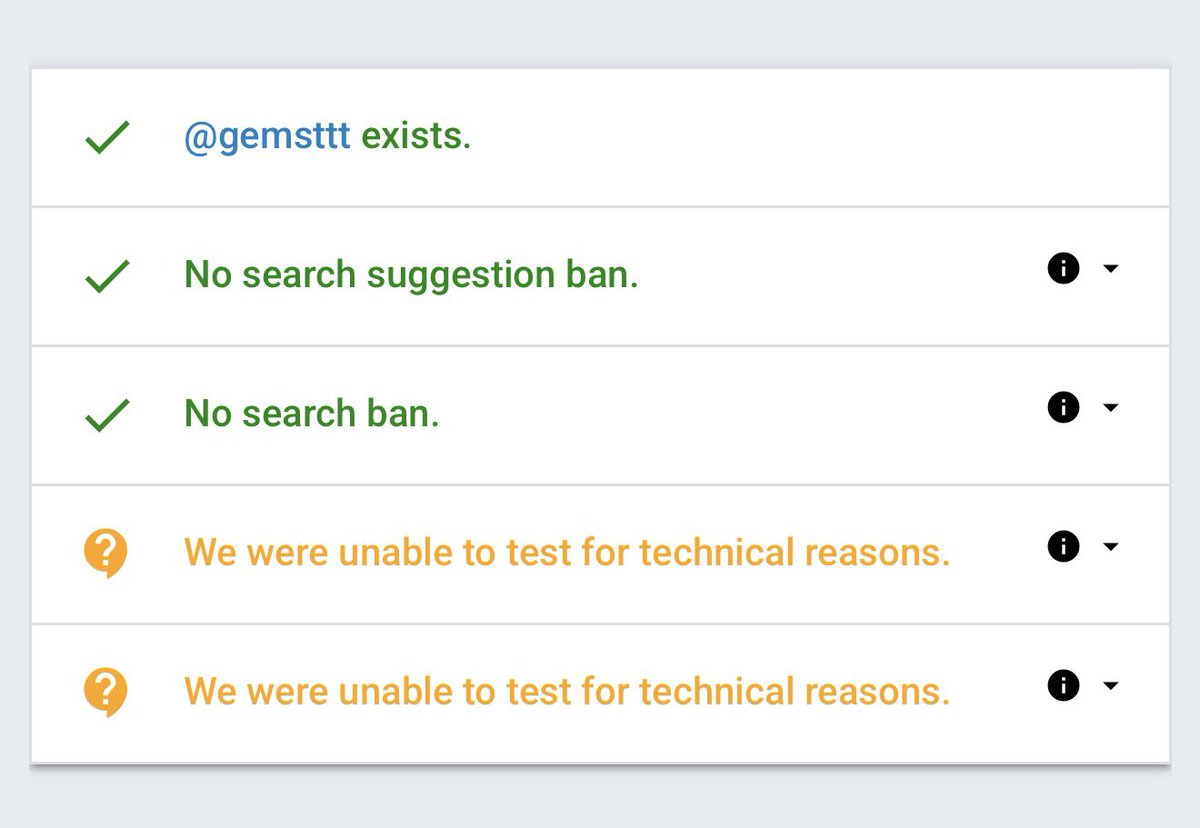Select the 'No search ban.' result text
The image size is (1200, 828).
[312, 413]
